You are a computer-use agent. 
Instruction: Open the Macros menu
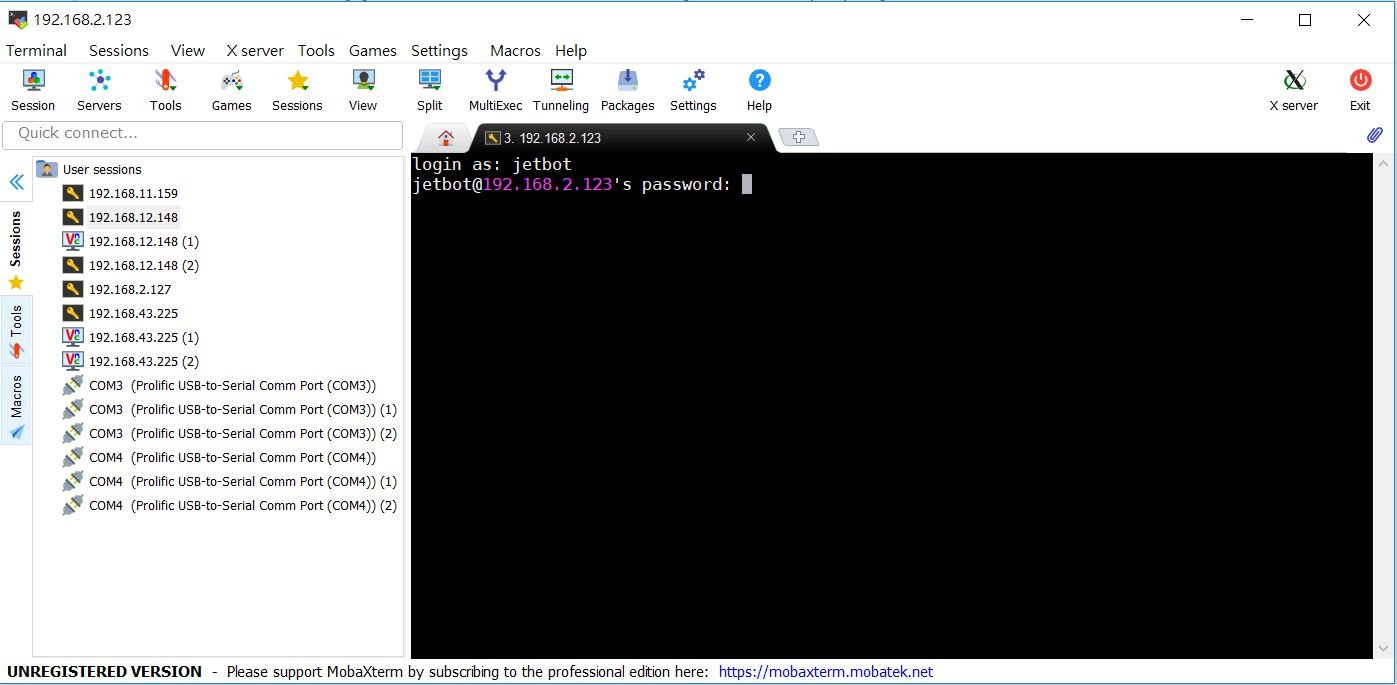(x=515, y=51)
